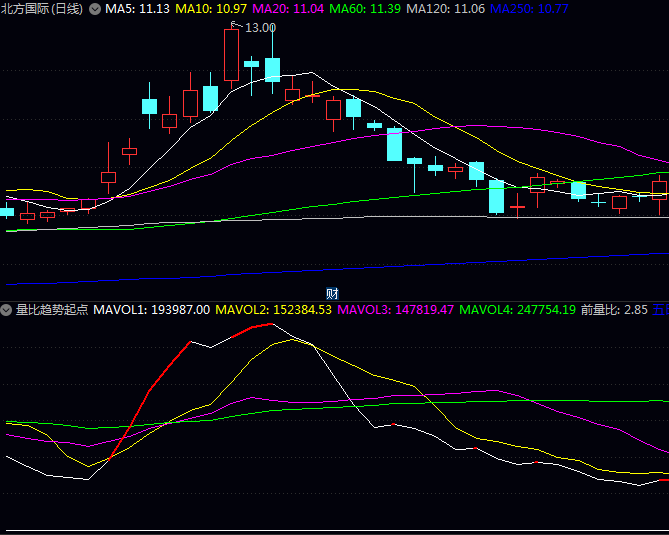Expand dropdown beside 量比趋势起点 indicator
Screen dimensions: 669x535
pyautogui.click(x=8, y=310)
